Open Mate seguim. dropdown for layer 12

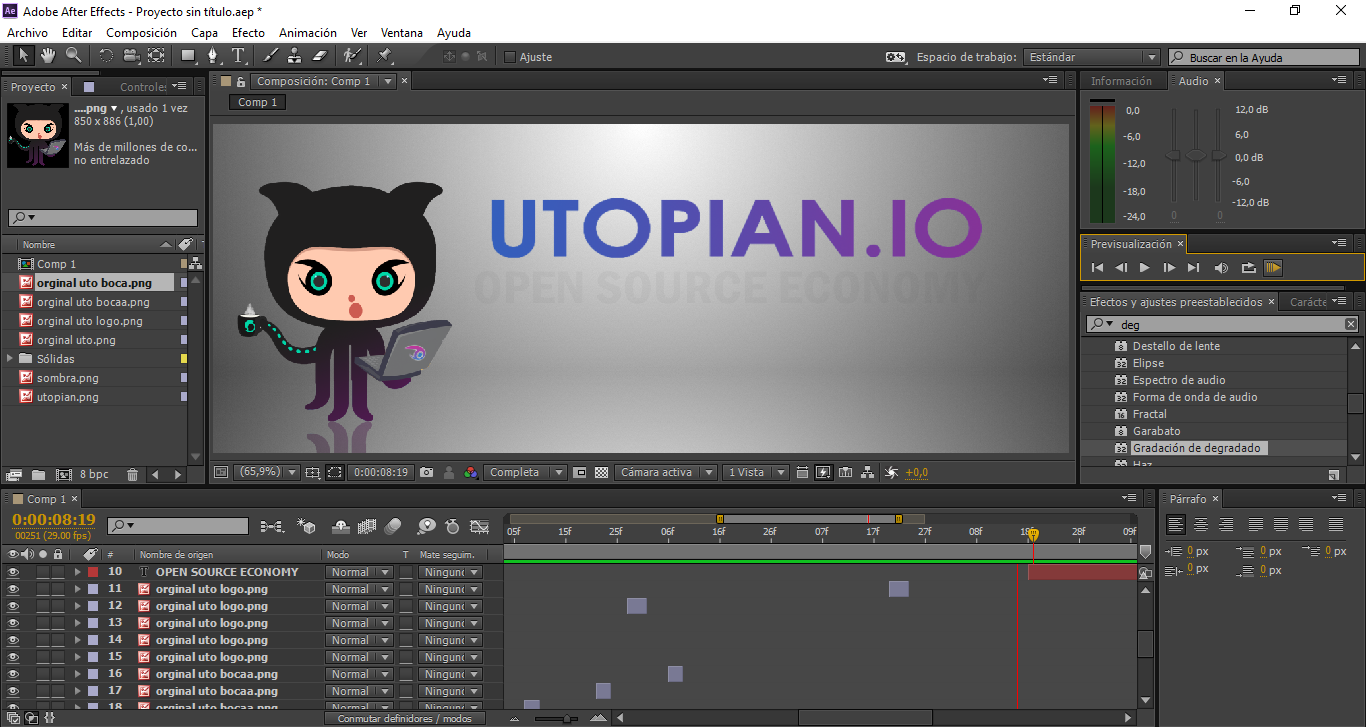click(x=450, y=606)
